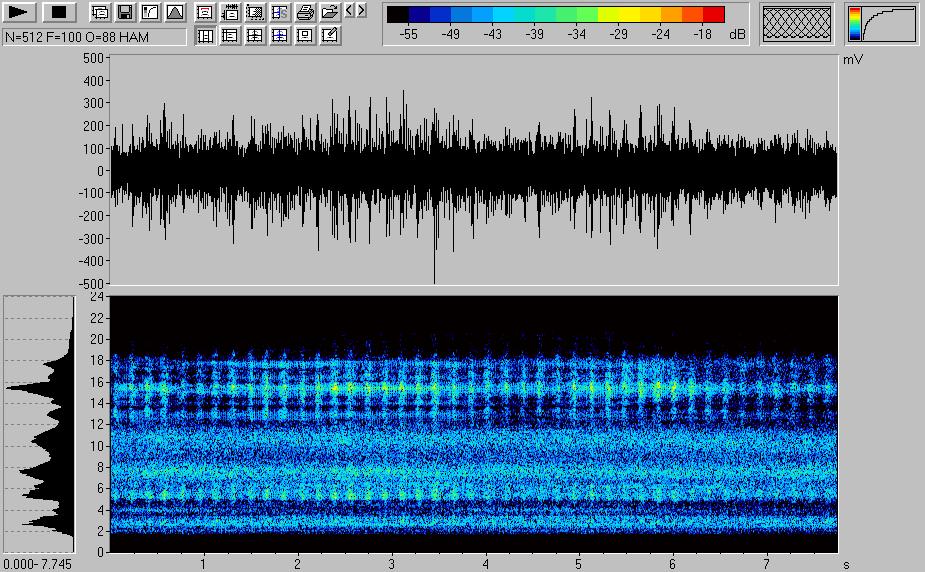The height and width of the screenshot is (572, 925).
Task: Click the printer icon to print
Action: coord(305,13)
